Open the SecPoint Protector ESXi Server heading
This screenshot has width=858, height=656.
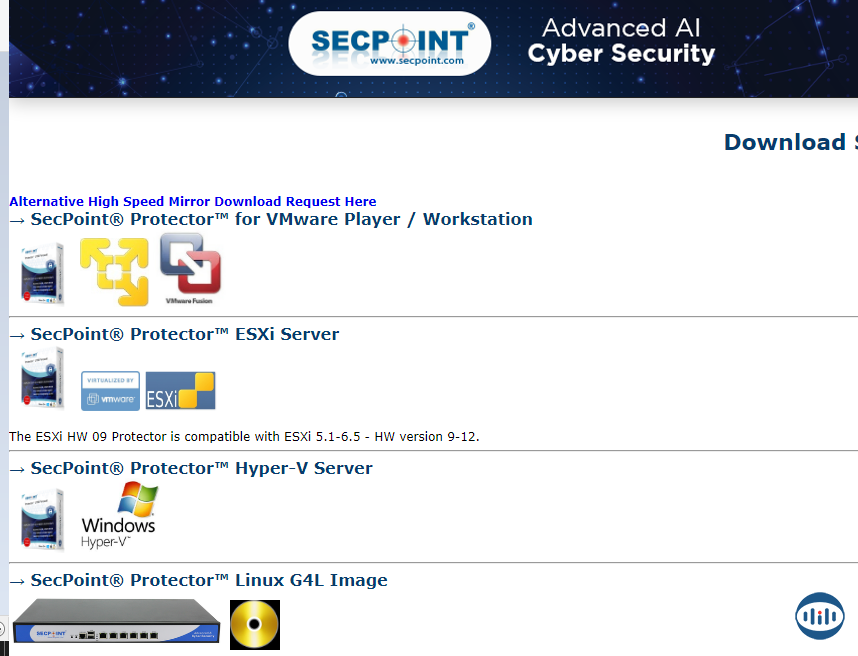[174, 334]
